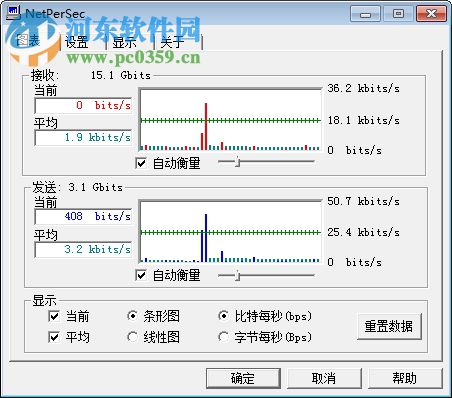
Task: Click the receive traffic bar graph
Action: pos(230,120)
